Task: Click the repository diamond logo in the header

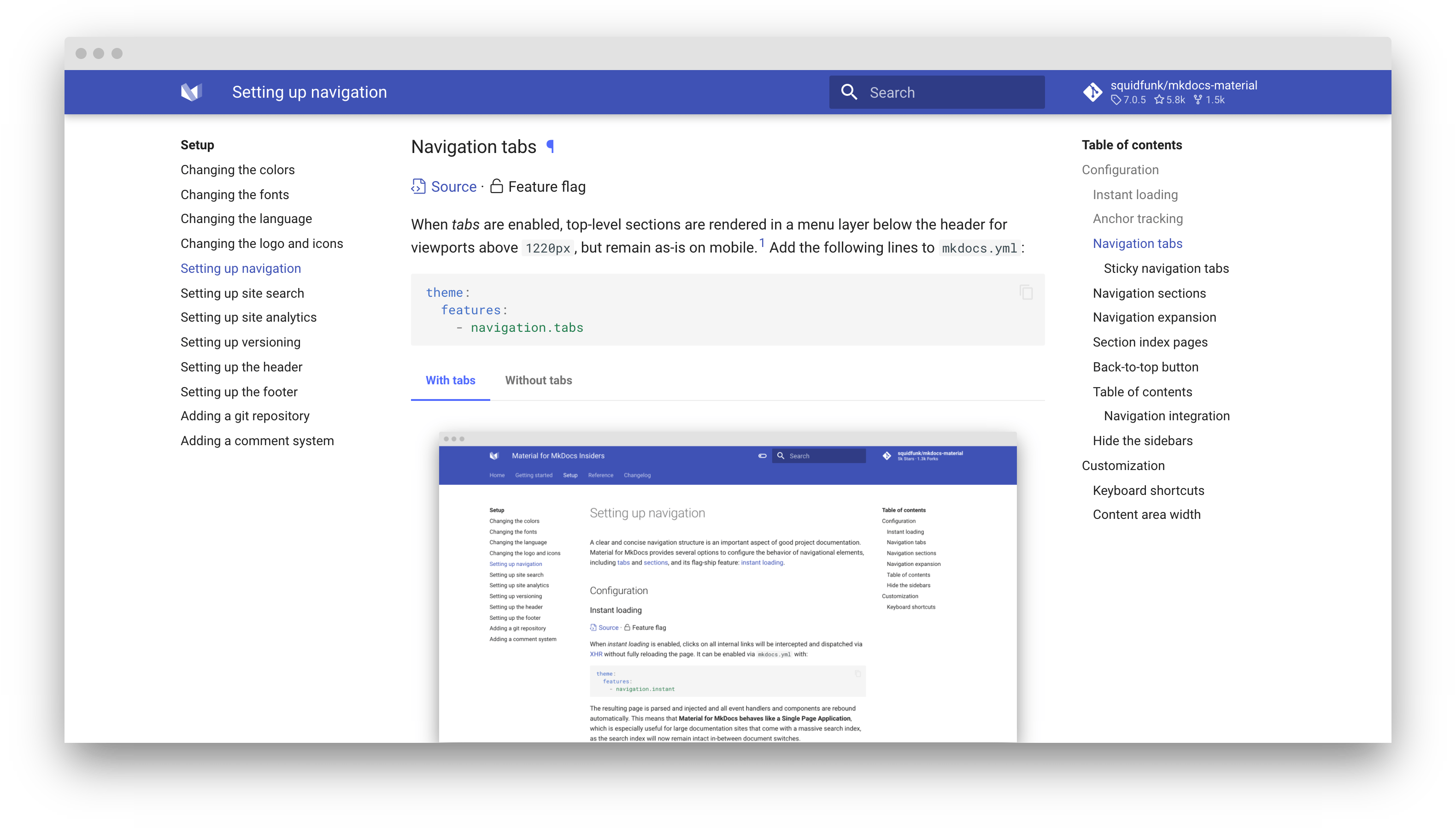Action: coord(1092,92)
